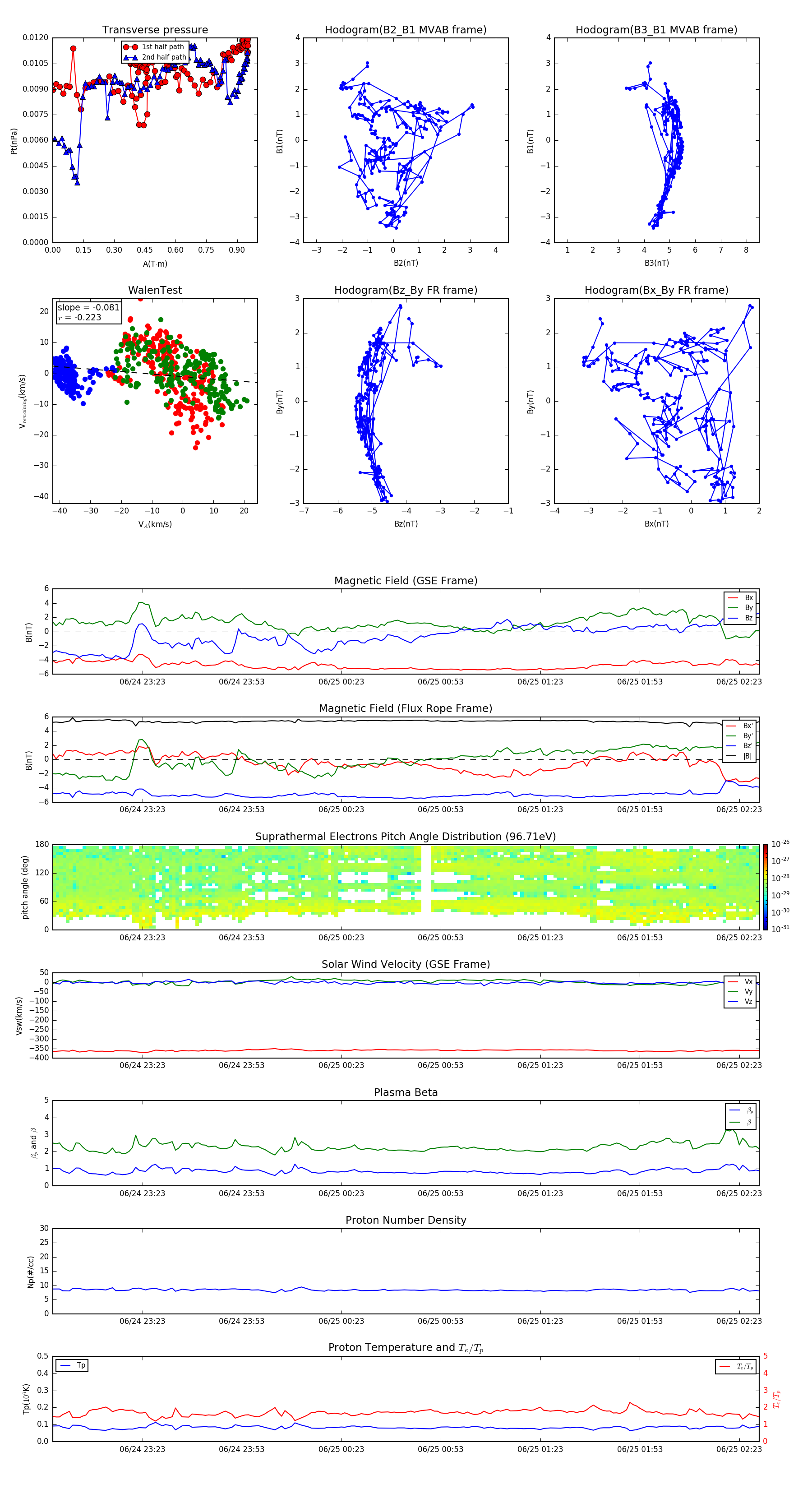Click the pitch angle colorbar

765,887
